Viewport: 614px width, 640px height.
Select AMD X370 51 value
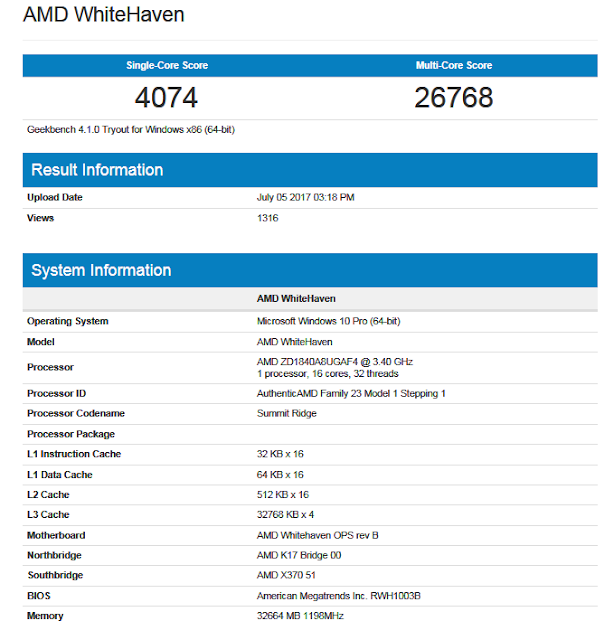coord(286,576)
